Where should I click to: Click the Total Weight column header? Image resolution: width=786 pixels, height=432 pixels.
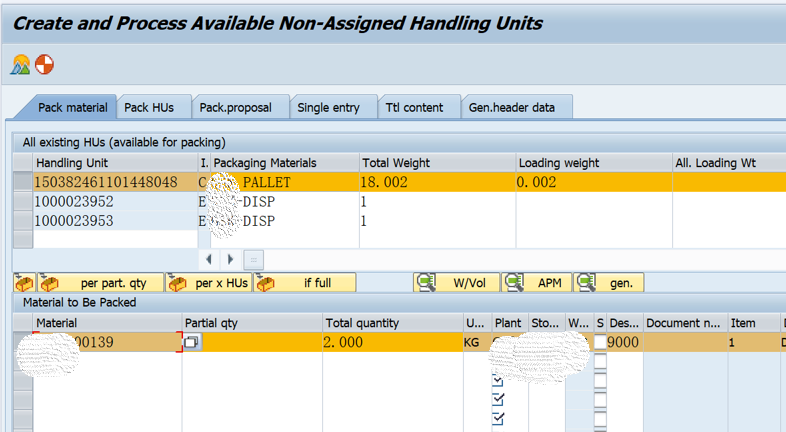(438, 163)
